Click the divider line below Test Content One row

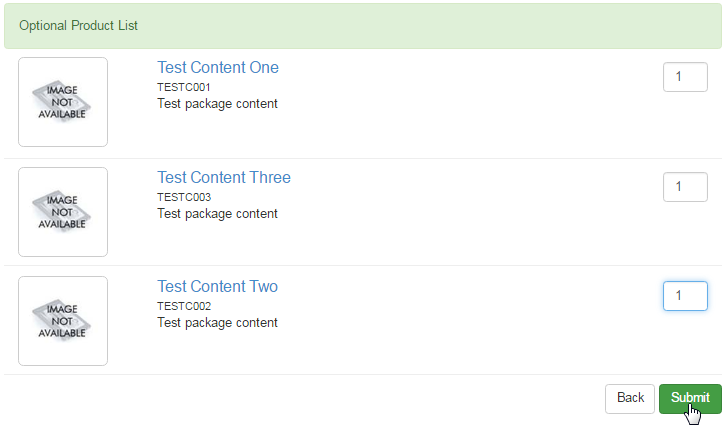363,158
